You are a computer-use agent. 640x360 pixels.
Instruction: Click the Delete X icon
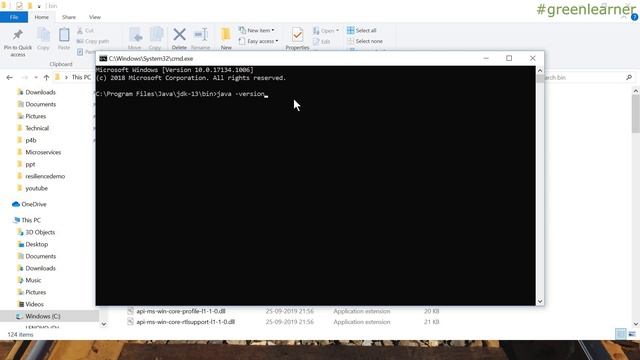[x=179, y=35]
